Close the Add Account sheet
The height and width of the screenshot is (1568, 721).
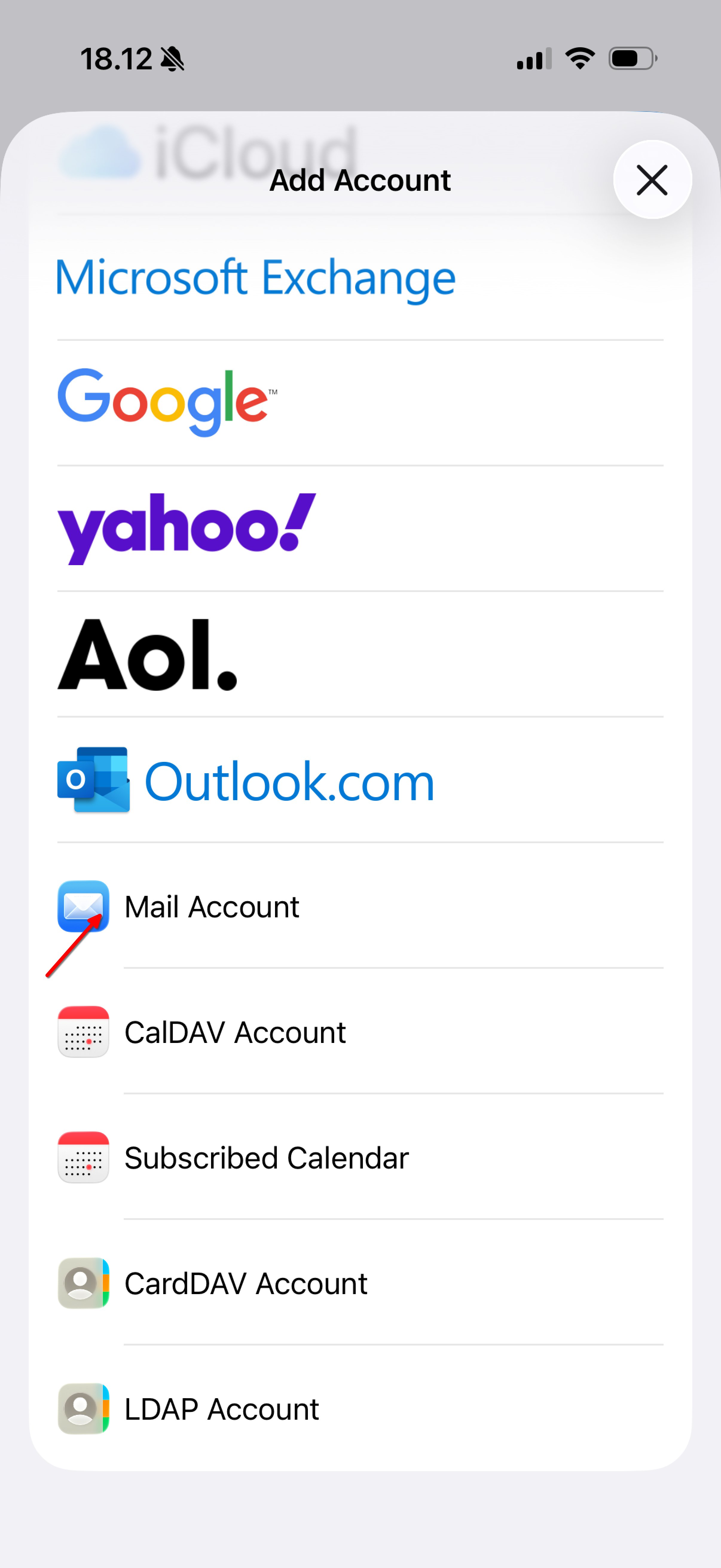[x=652, y=180]
